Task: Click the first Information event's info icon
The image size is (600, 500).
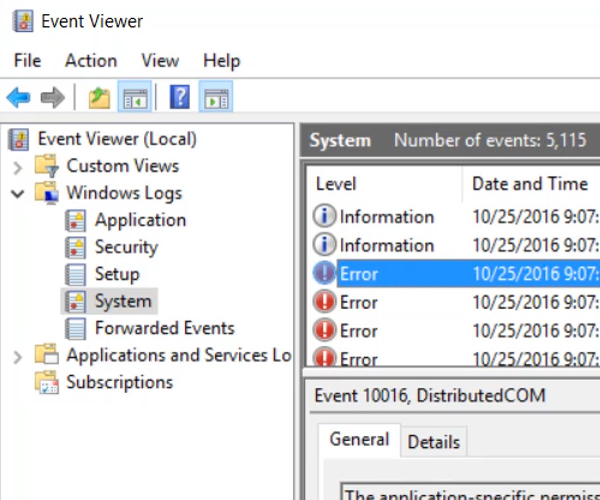Action: [324, 216]
